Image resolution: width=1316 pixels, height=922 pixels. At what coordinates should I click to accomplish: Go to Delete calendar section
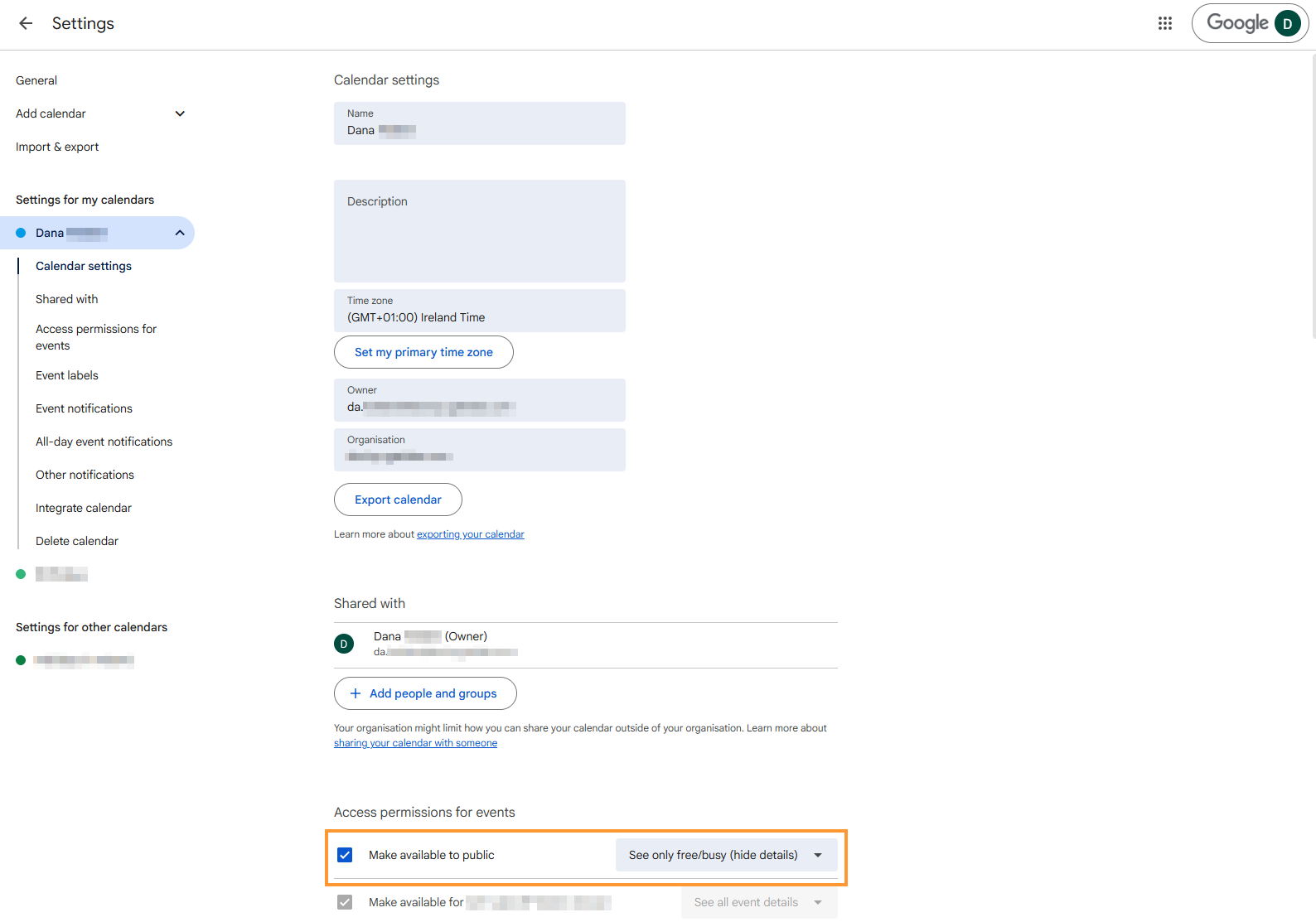click(x=77, y=541)
